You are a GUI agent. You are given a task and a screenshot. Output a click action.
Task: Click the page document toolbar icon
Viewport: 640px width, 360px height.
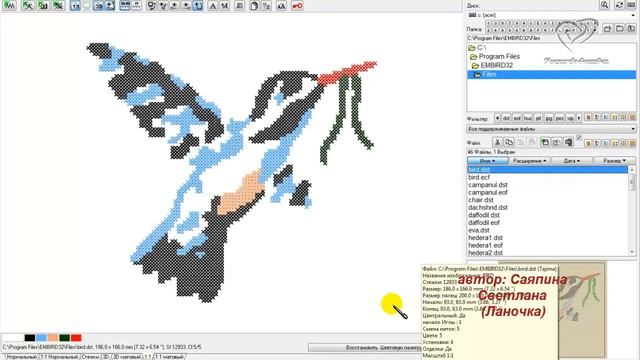(x=254, y=6)
